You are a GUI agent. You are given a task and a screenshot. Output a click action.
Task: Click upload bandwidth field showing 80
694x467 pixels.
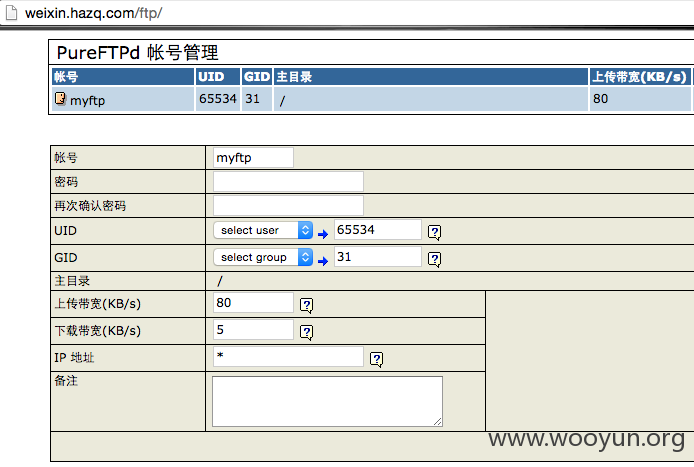(253, 303)
